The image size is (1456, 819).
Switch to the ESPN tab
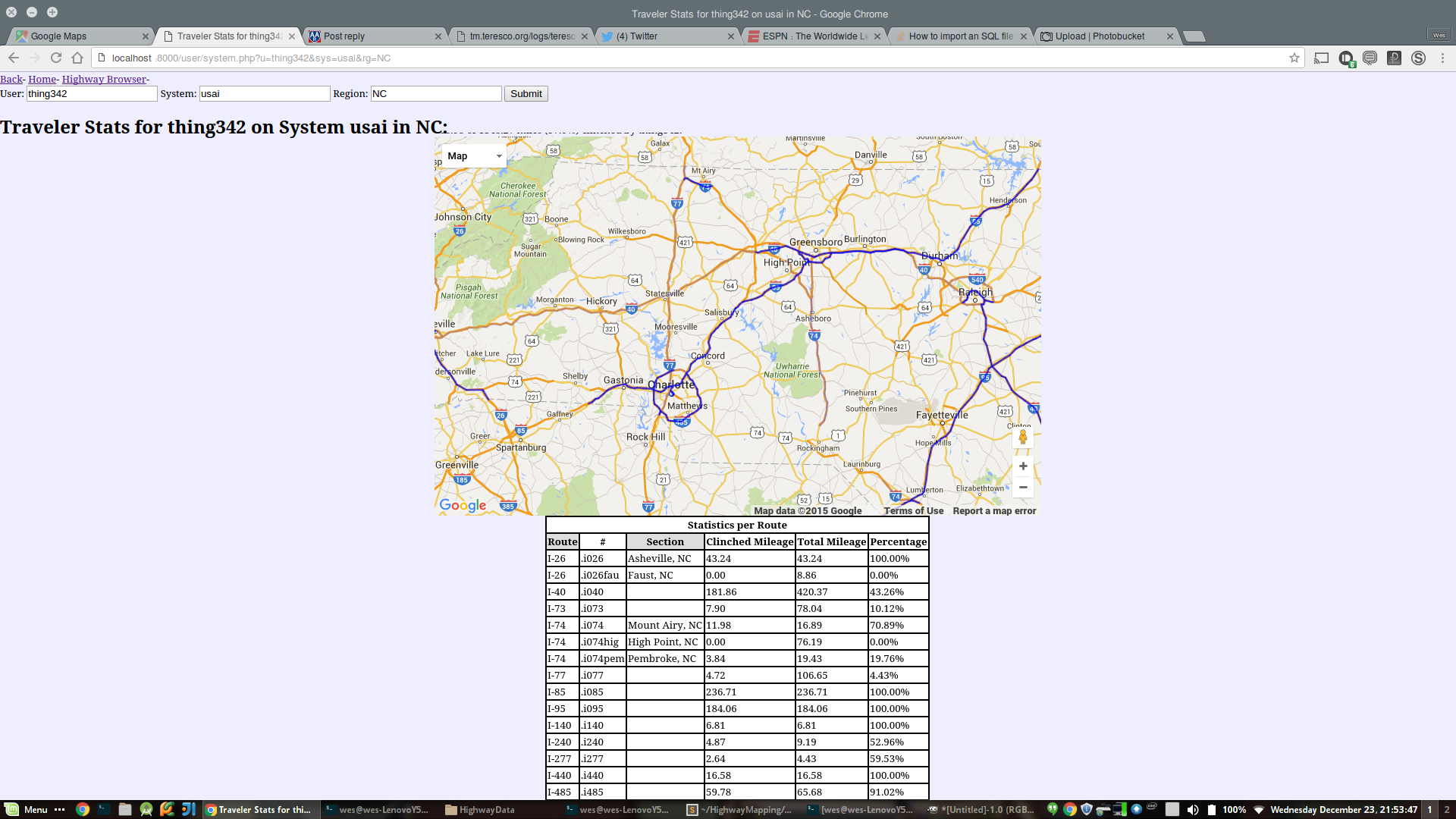coord(814,36)
